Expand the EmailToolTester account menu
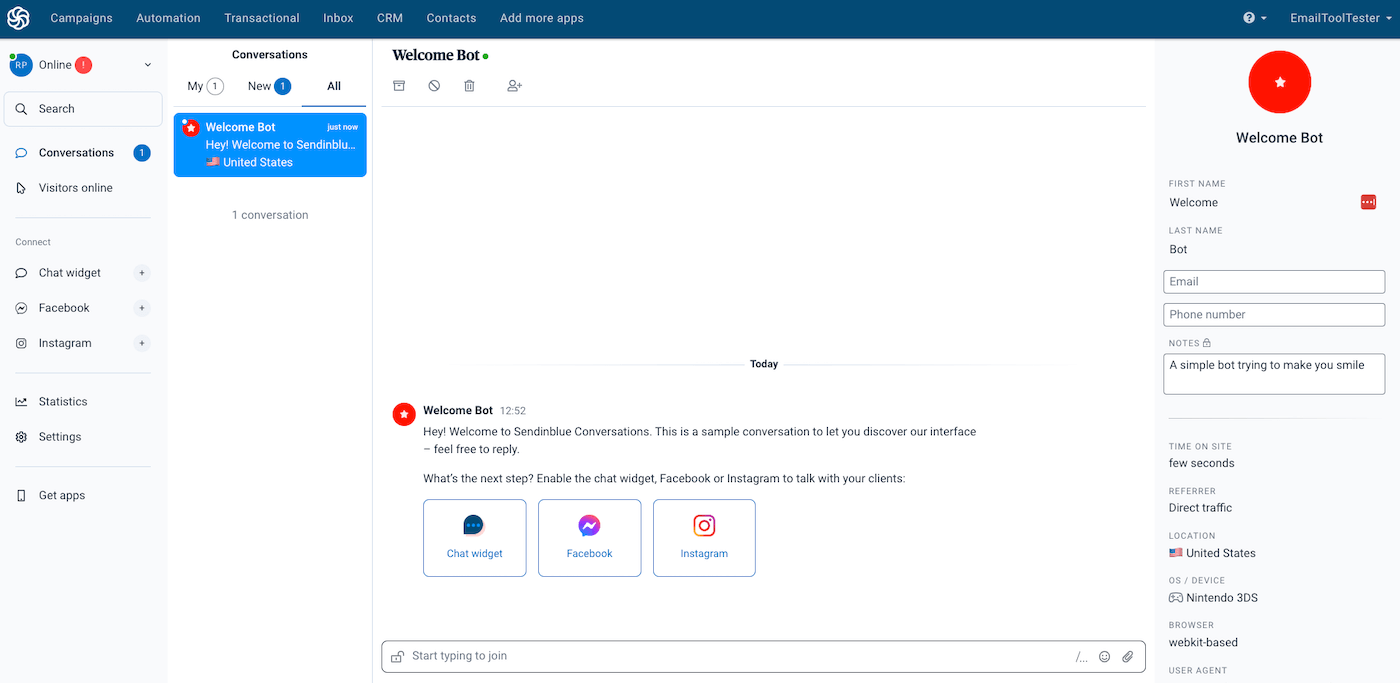Viewport: 1400px width, 683px height. click(1341, 17)
